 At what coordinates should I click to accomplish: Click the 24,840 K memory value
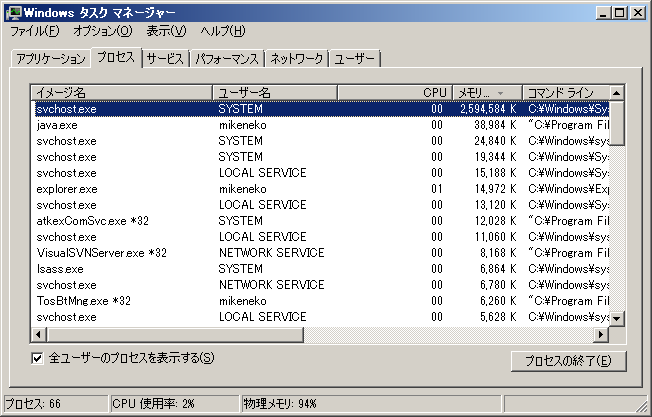tap(495, 141)
